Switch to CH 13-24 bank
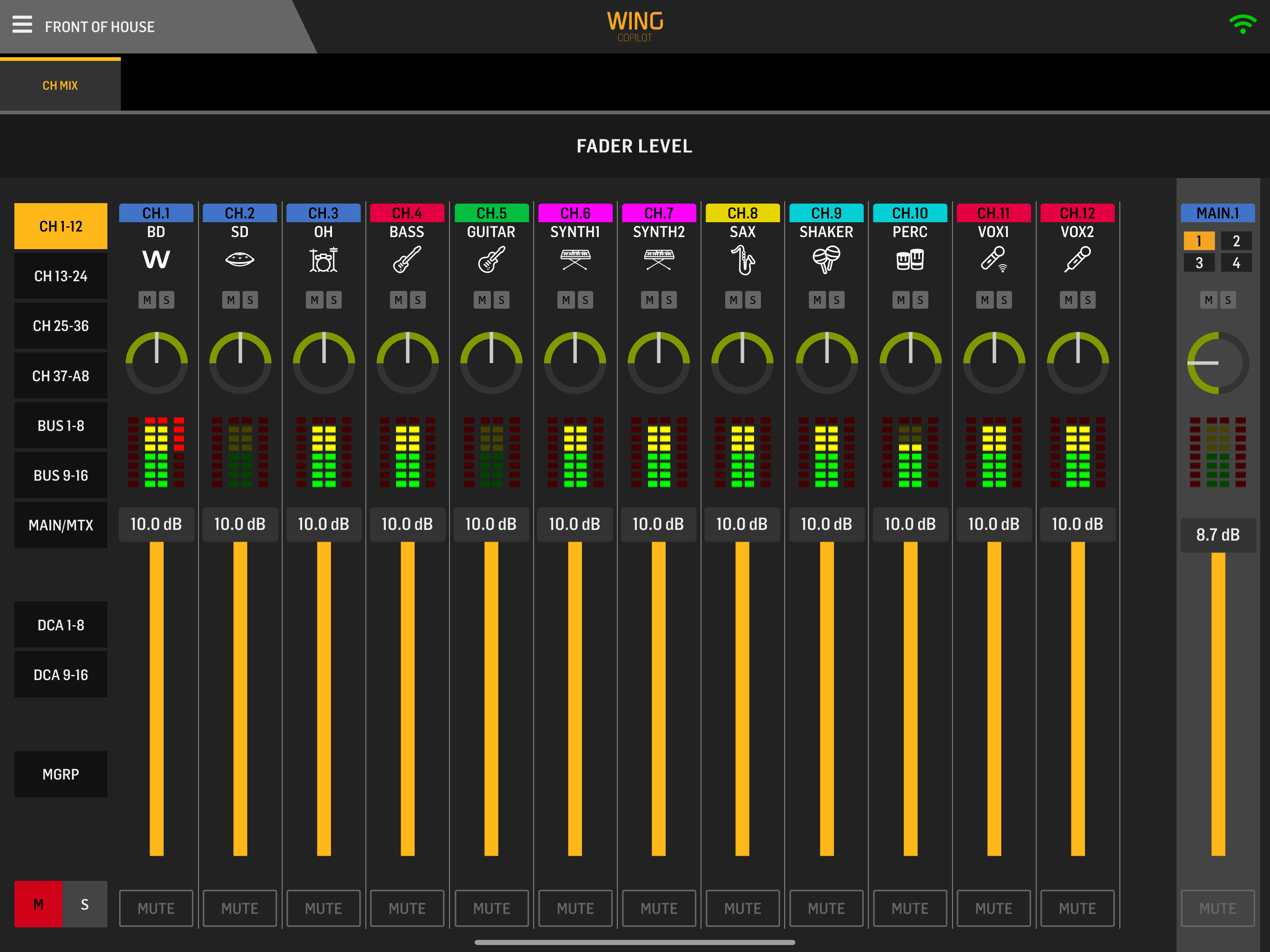 (61, 276)
